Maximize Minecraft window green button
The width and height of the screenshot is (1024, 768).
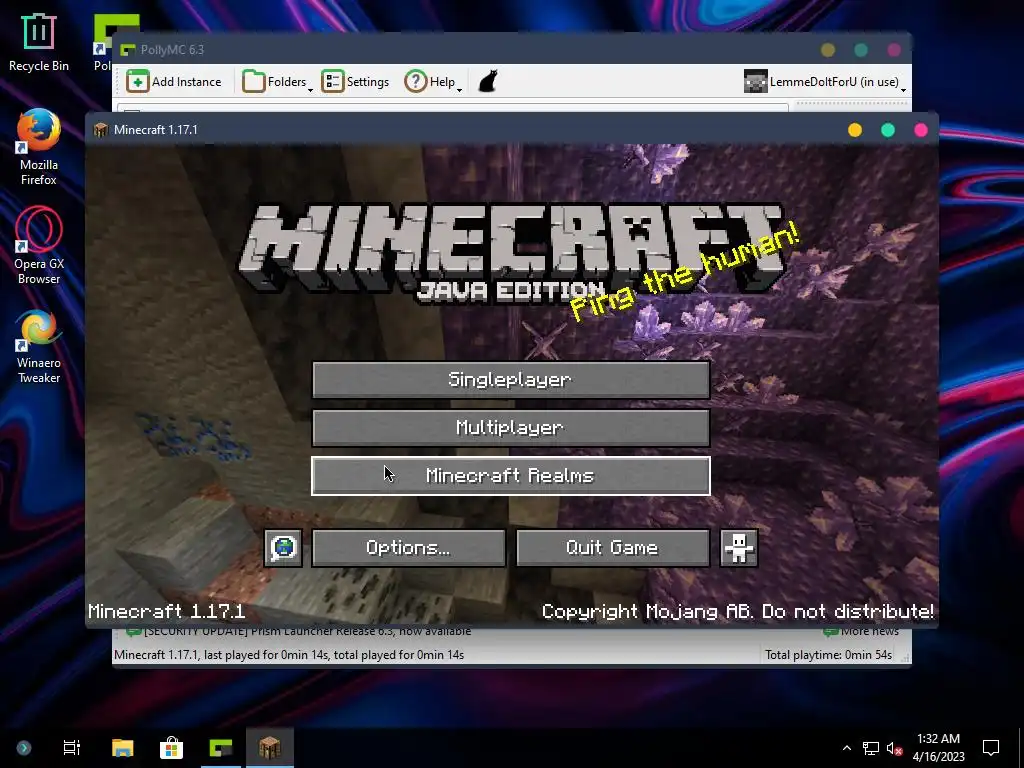tap(888, 130)
